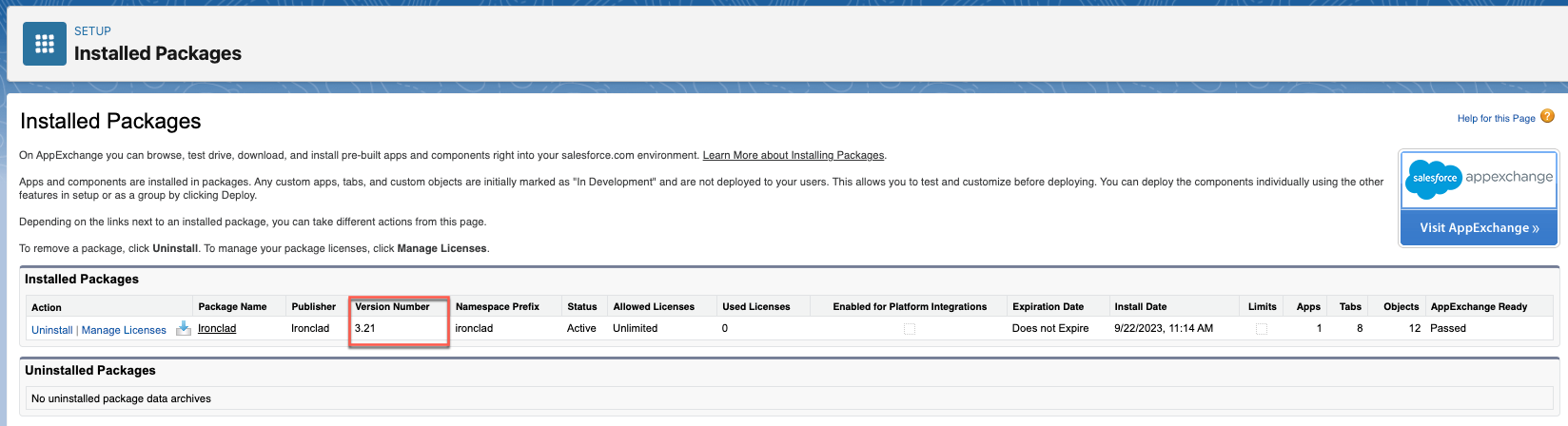Toggle Enabled for Platform Integrations checkbox

(x=910, y=329)
